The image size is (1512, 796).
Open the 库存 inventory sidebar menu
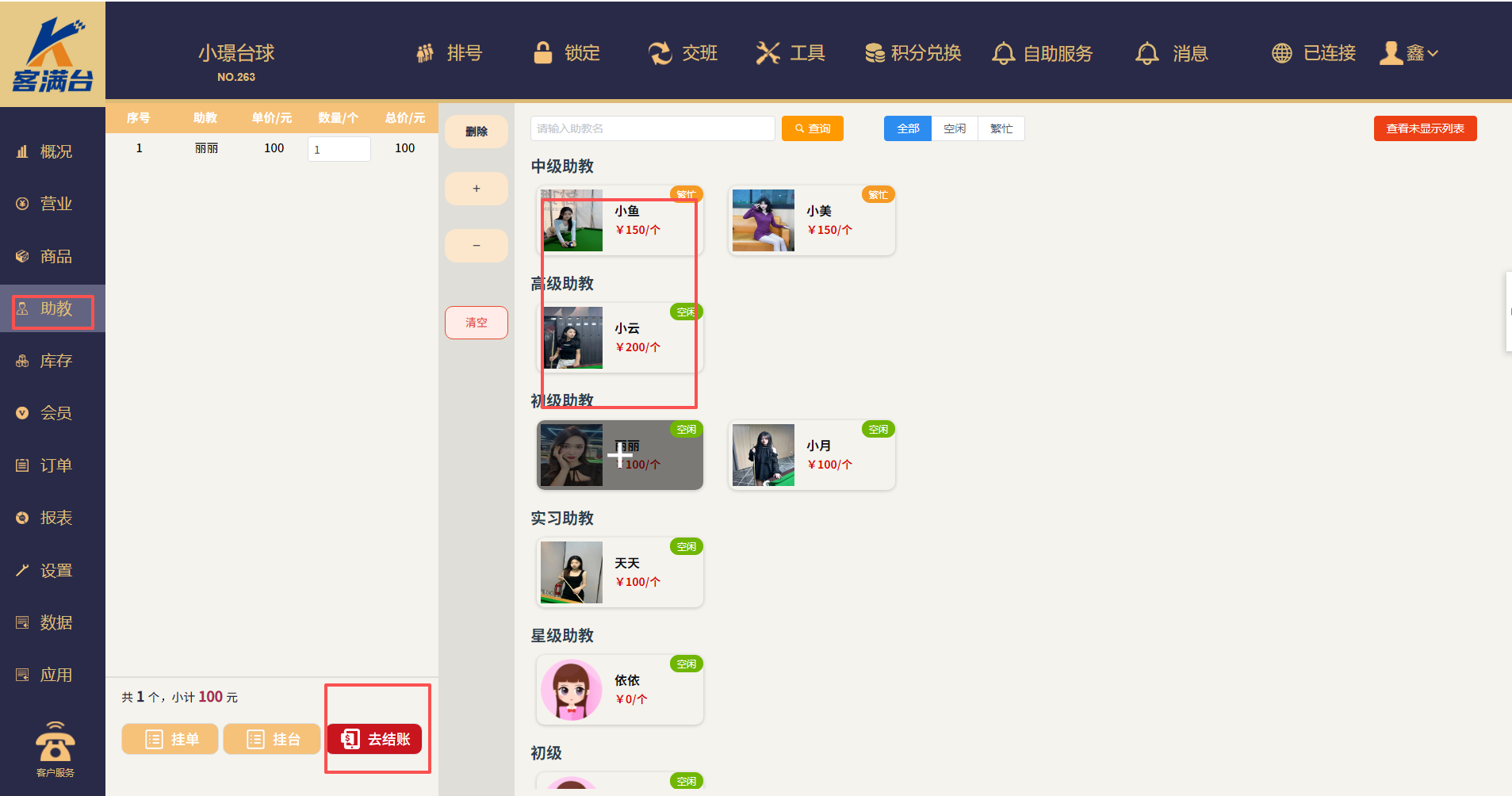(55, 361)
